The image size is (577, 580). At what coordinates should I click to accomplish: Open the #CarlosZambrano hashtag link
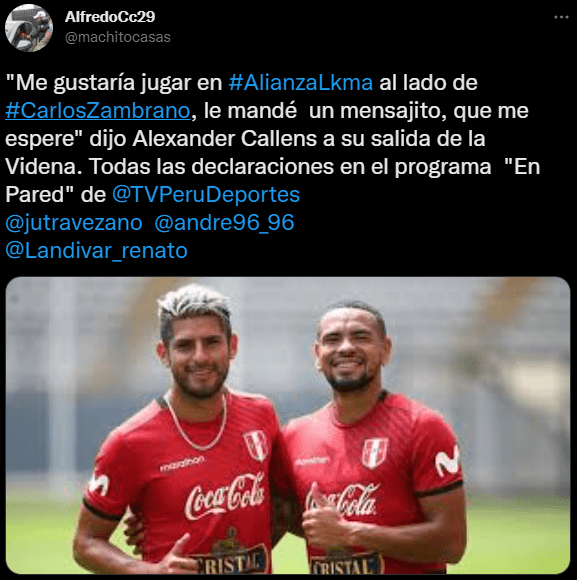pyautogui.click(x=98, y=111)
